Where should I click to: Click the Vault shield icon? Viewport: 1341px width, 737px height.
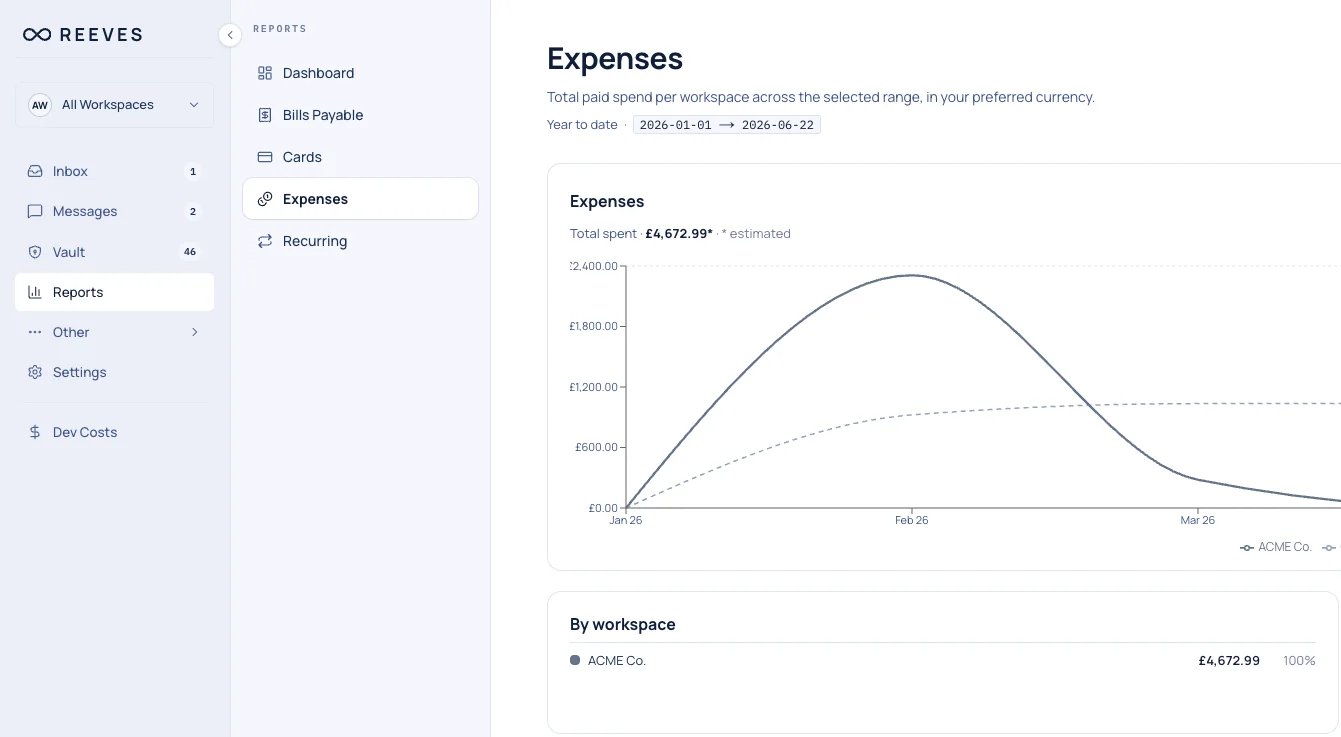tap(35, 252)
